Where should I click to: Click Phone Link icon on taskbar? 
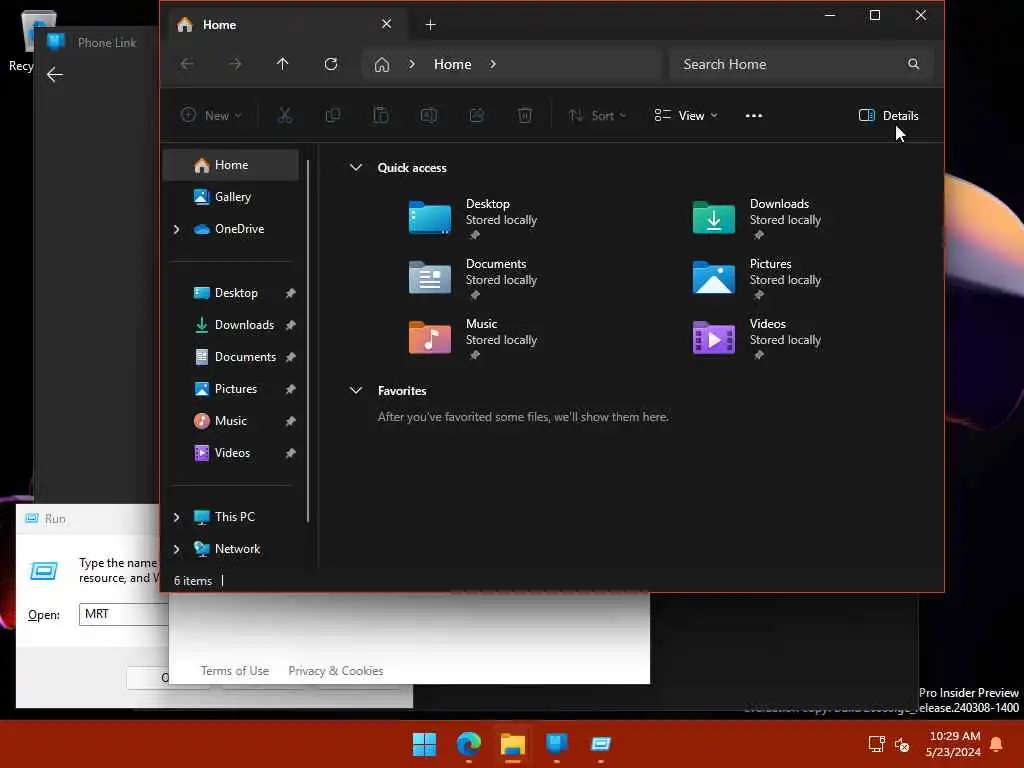point(556,744)
